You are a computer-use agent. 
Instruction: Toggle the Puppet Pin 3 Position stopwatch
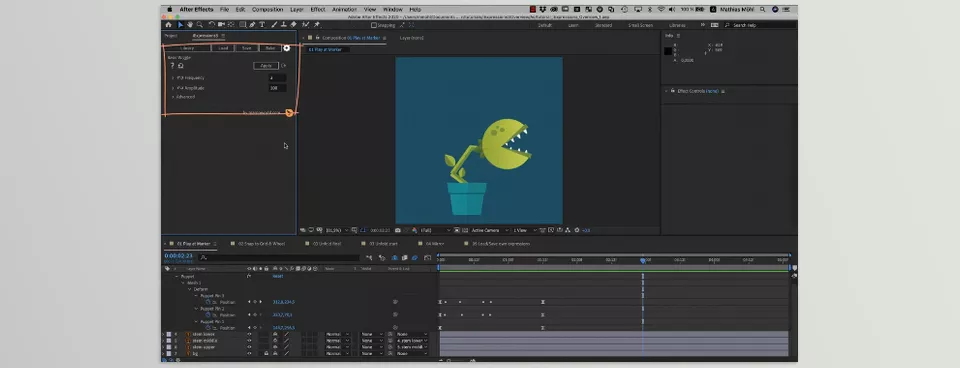tap(208, 302)
